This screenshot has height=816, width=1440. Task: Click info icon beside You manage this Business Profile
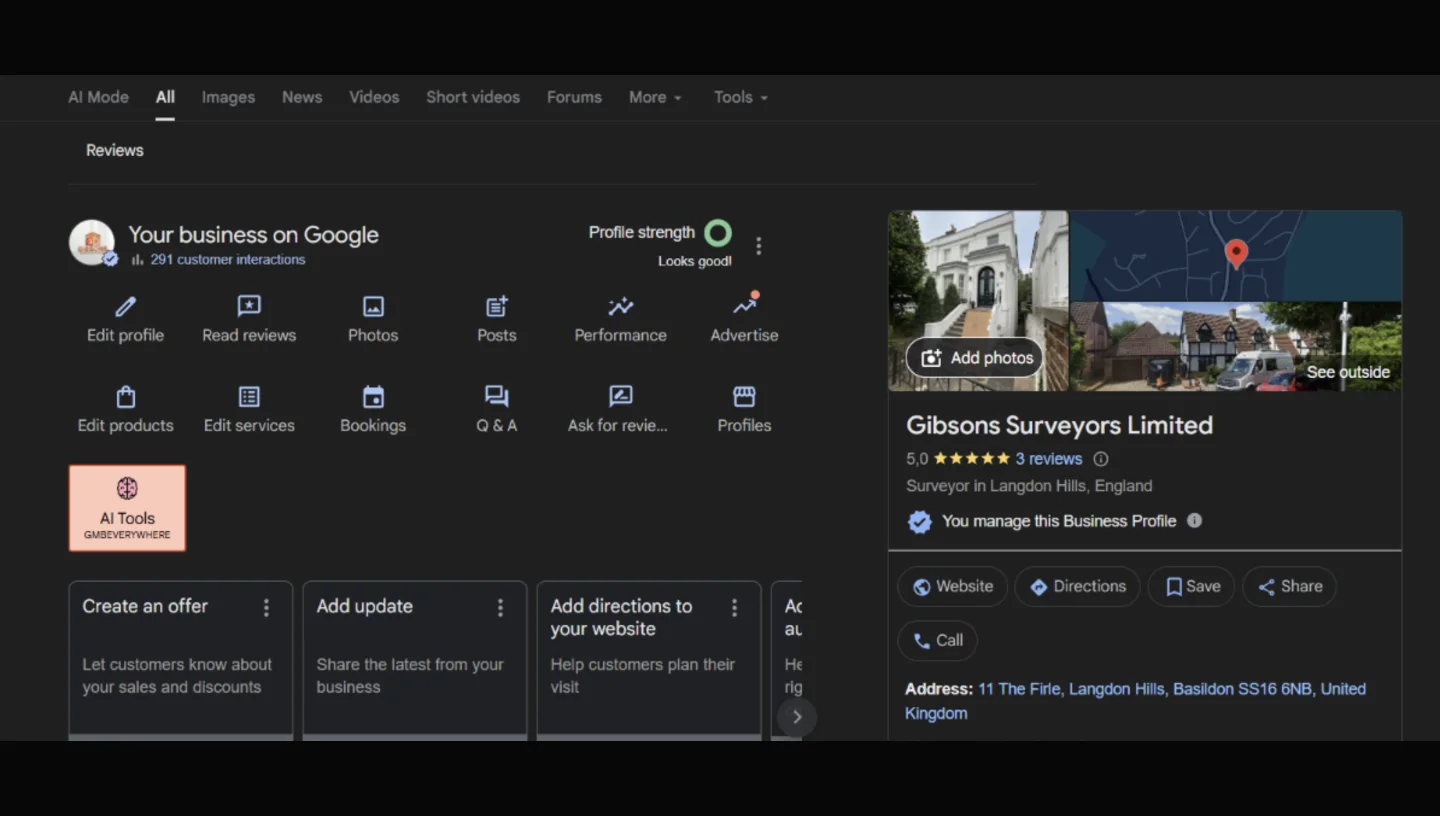[x=1194, y=520]
